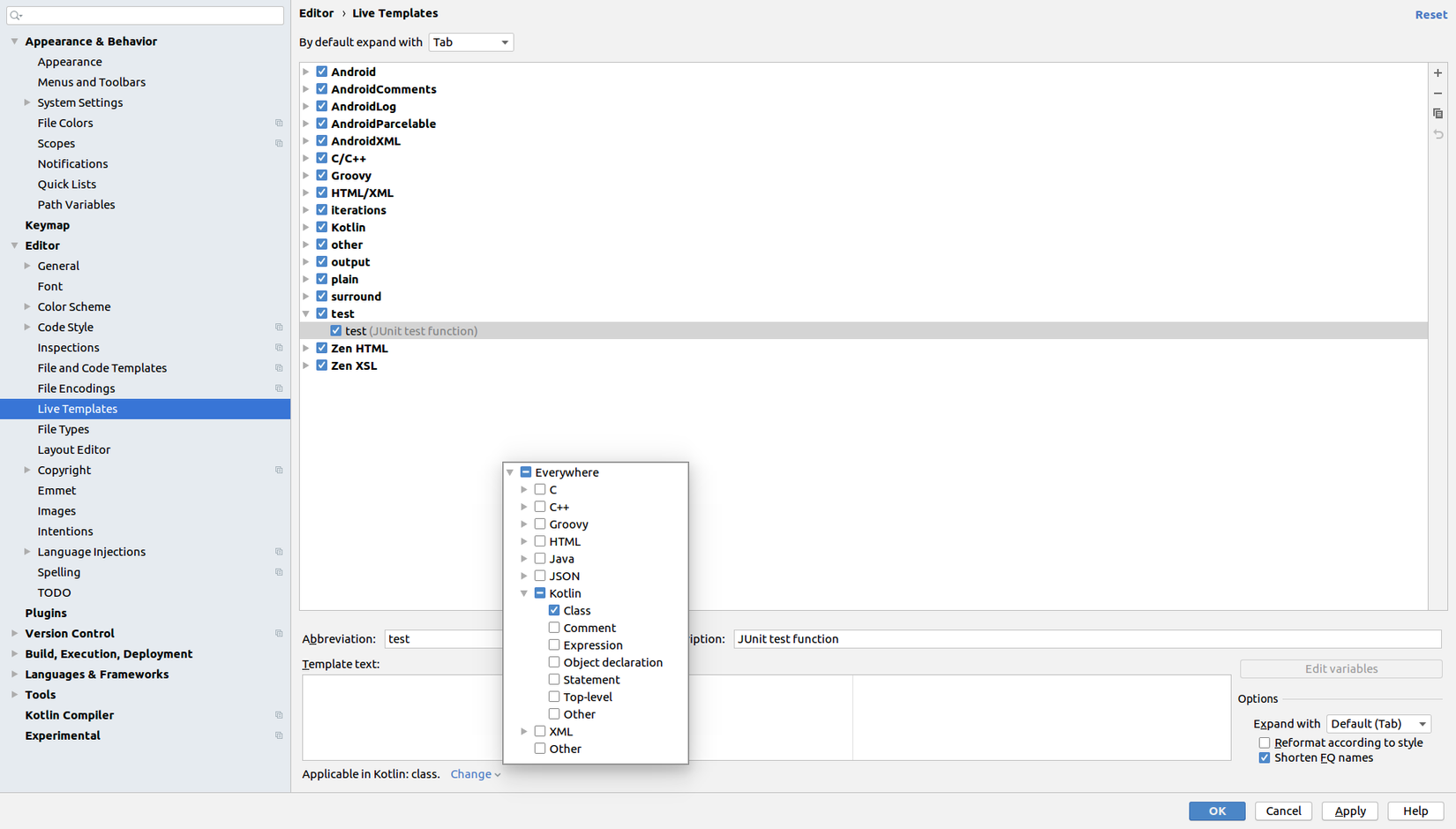Viewport: 1456px width, 829px height.
Task: Click the Reset link
Action: [1431, 14]
